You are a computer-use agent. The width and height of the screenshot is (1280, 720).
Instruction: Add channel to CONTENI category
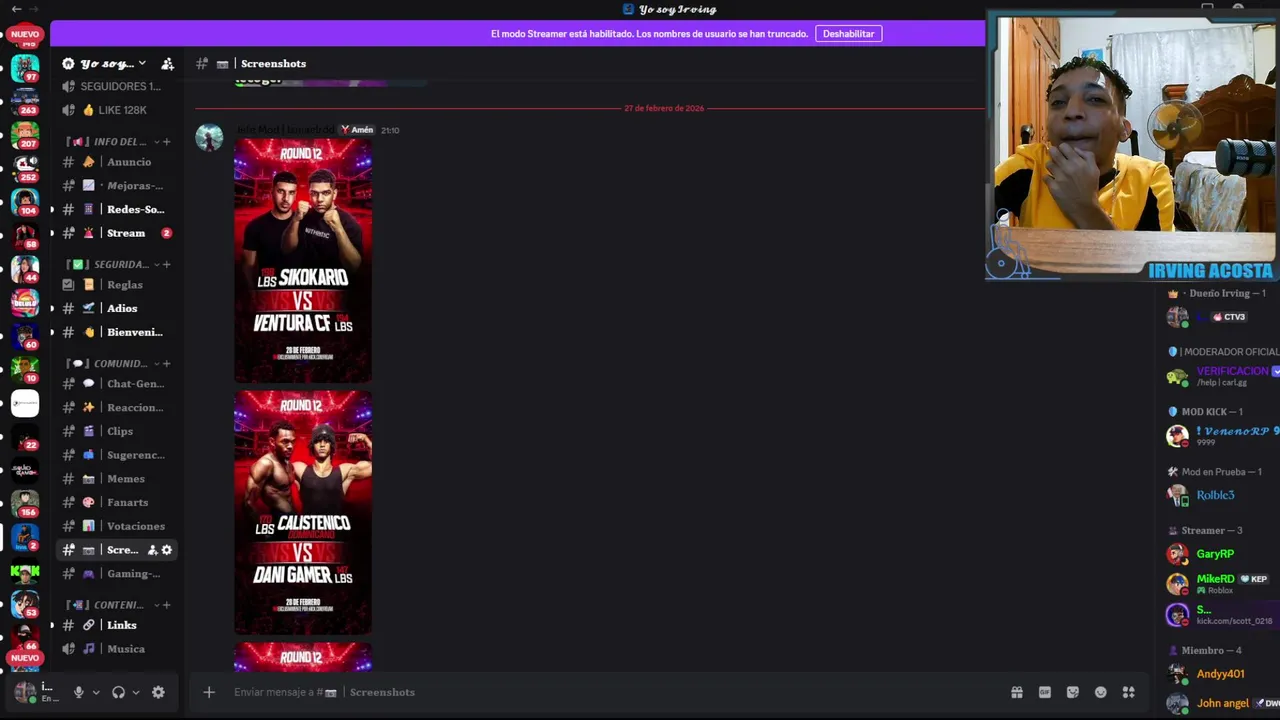pyautogui.click(x=166, y=605)
